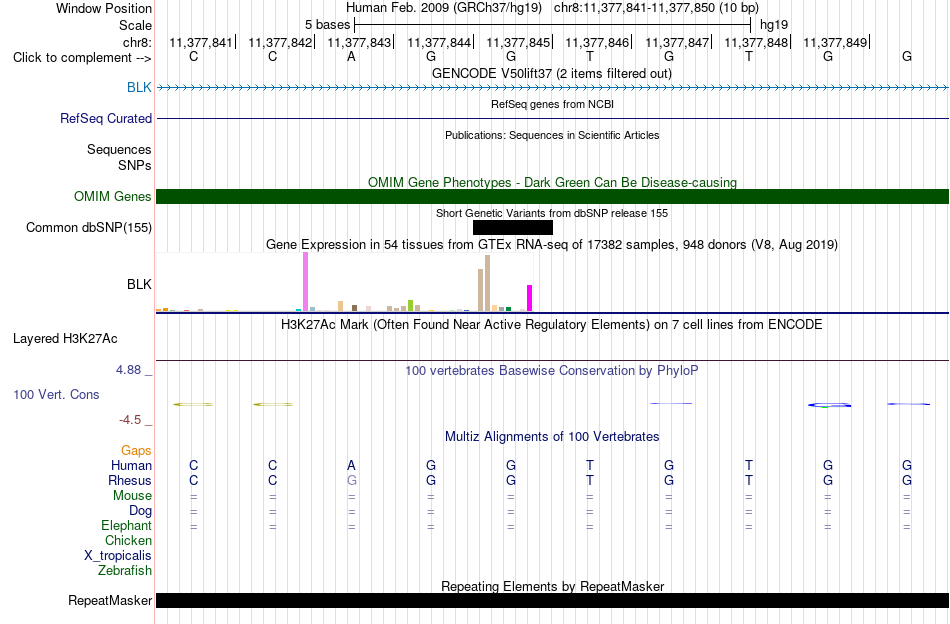Click "100 vertebrates Basewise Conservation by PhyloP" title

click(552, 370)
